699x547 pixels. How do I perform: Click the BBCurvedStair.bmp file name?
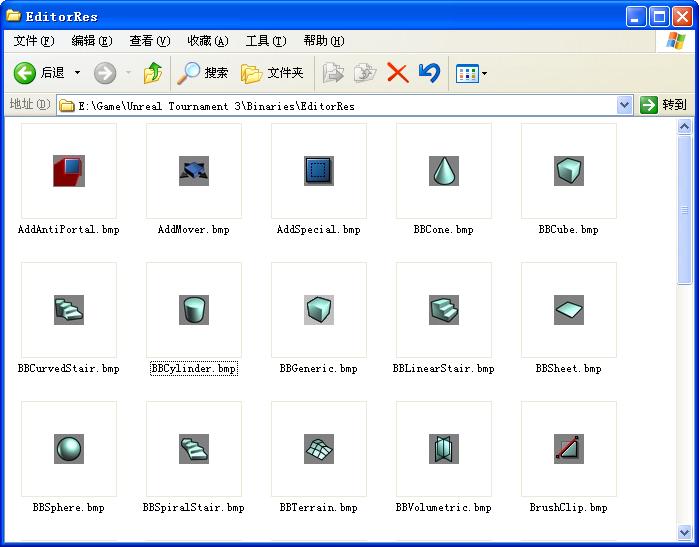[69, 369]
